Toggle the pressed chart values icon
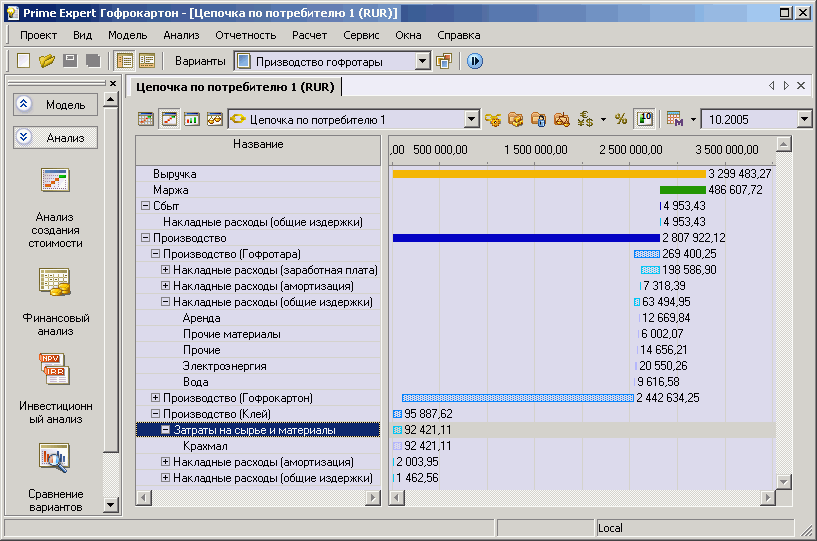 coord(644,119)
